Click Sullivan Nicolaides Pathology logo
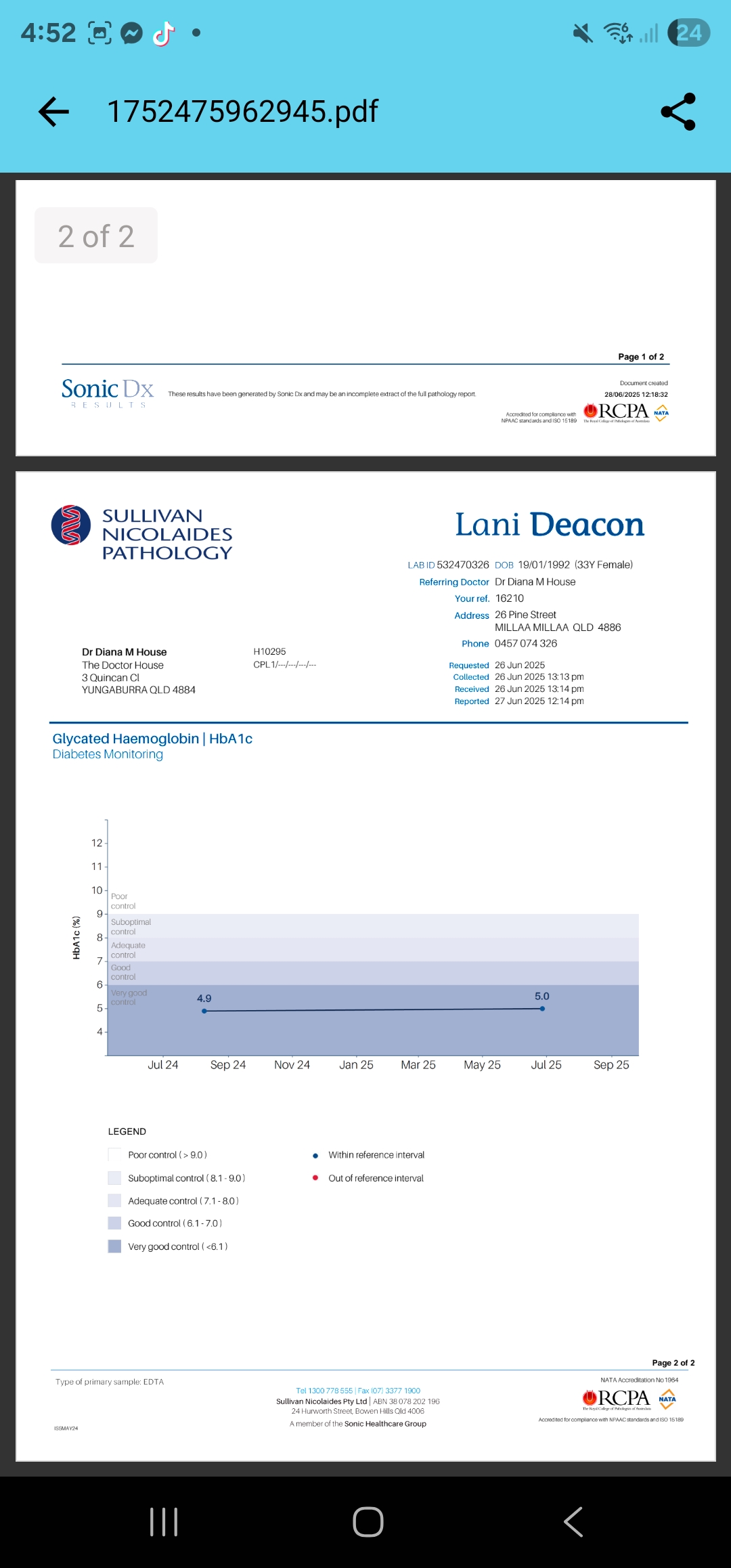Screen dimensions: 731x1568 pos(142,533)
